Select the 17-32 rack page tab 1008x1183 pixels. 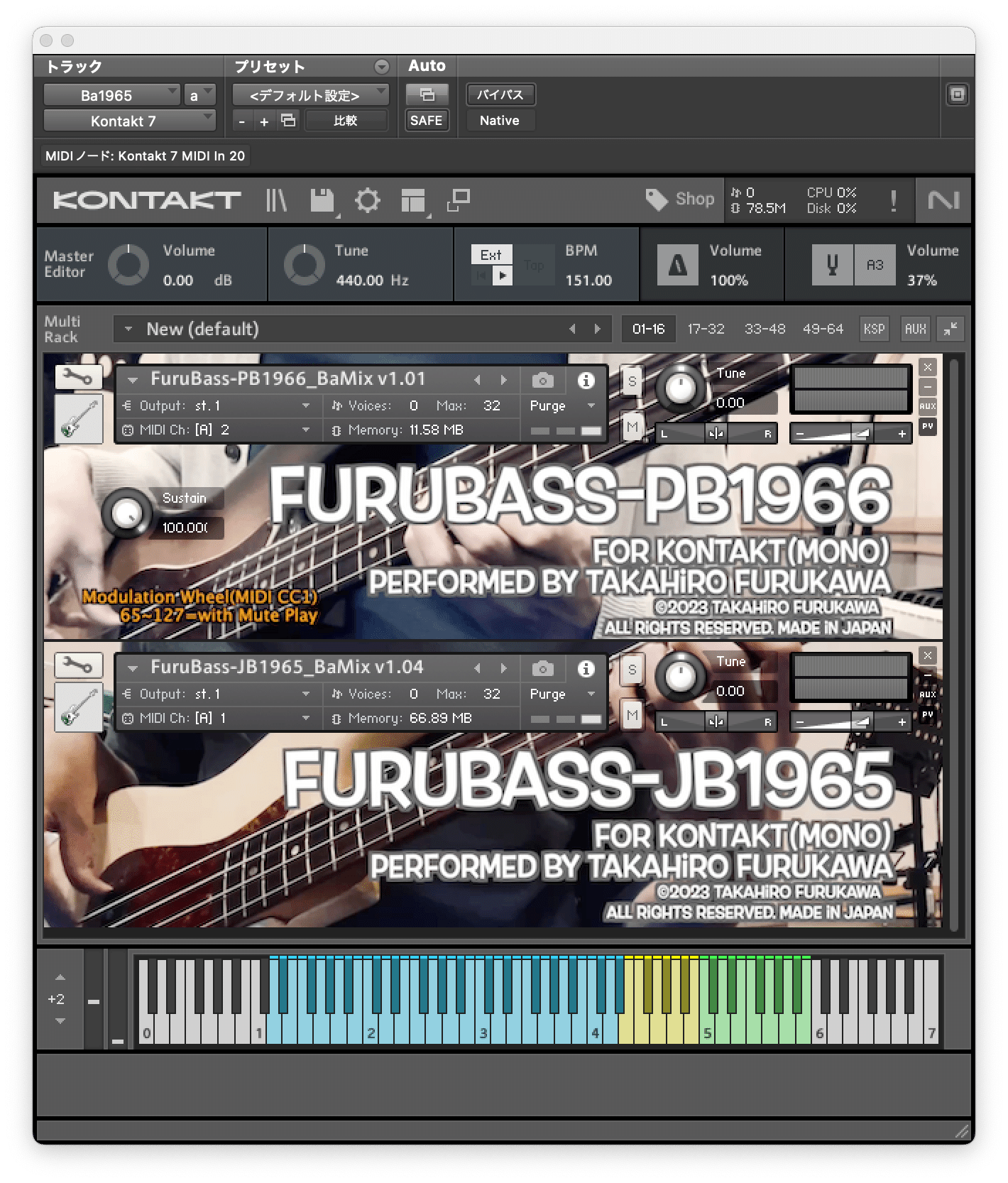[706, 329]
